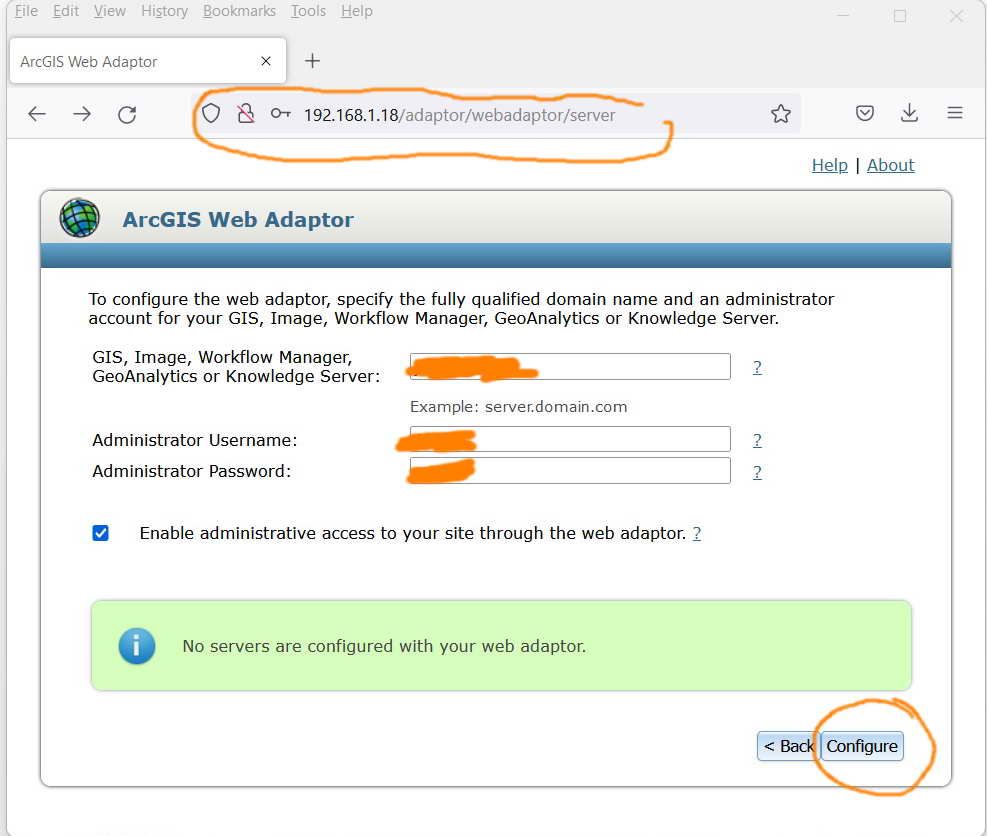The image size is (987, 836).
Task: Click the ArcGIS globe logo
Action: point(79,218)
